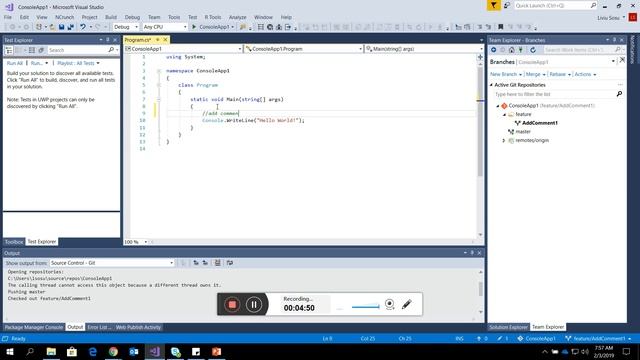Screen dimensions: 640x360
Task: Pin the Test Explorer panel with auto-hide
Action: 108,40
